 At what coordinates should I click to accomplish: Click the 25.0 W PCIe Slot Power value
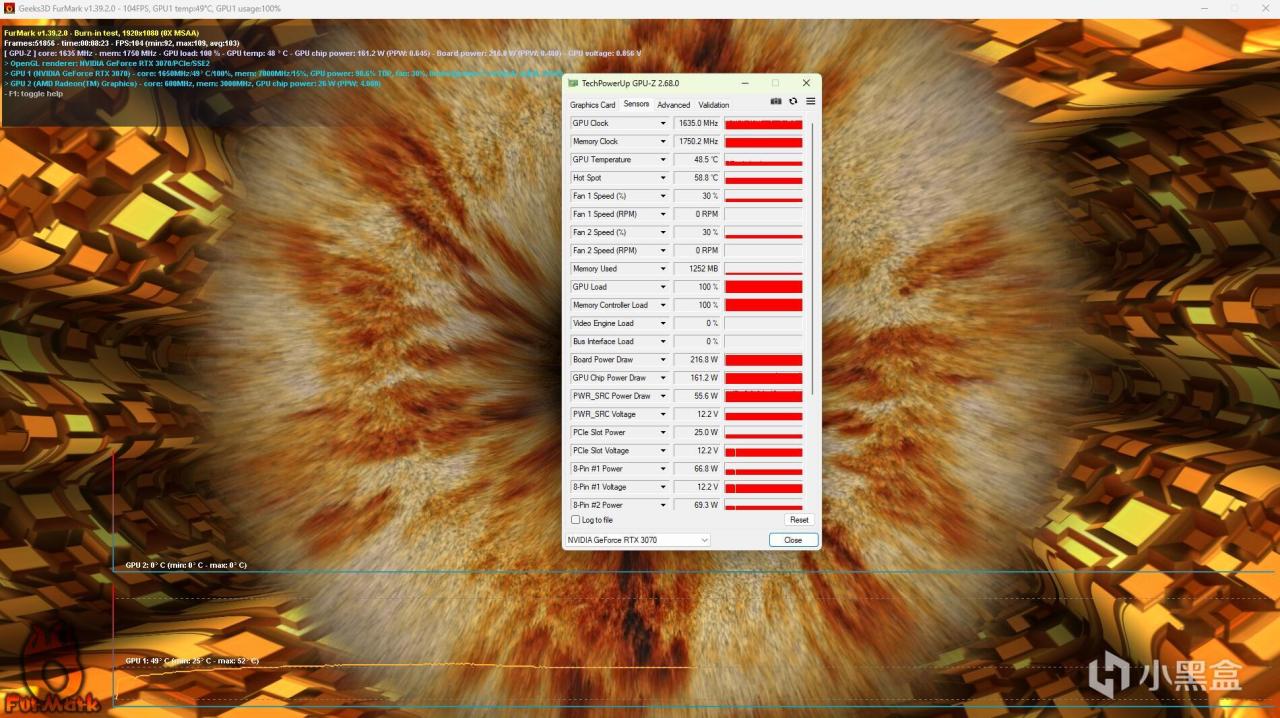click(x=697, y=433)
